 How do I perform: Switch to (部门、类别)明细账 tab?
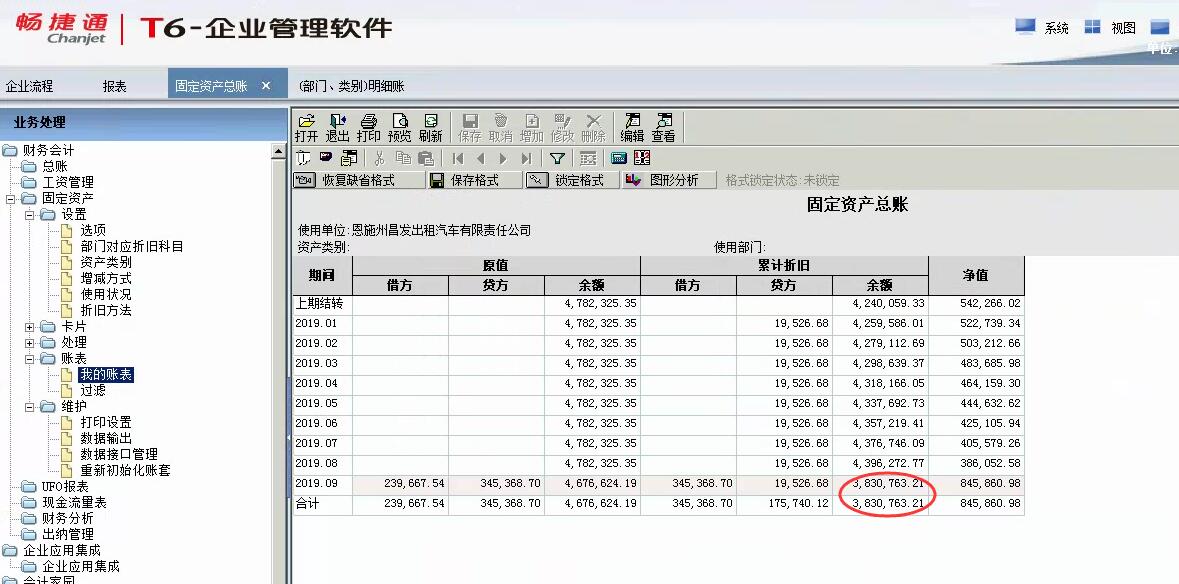coord(351,86)
